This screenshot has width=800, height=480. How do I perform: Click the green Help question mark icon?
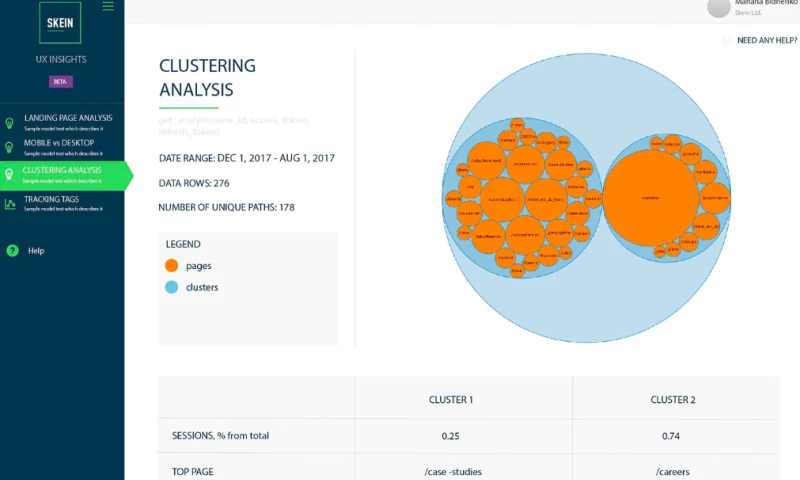point(12,250)
